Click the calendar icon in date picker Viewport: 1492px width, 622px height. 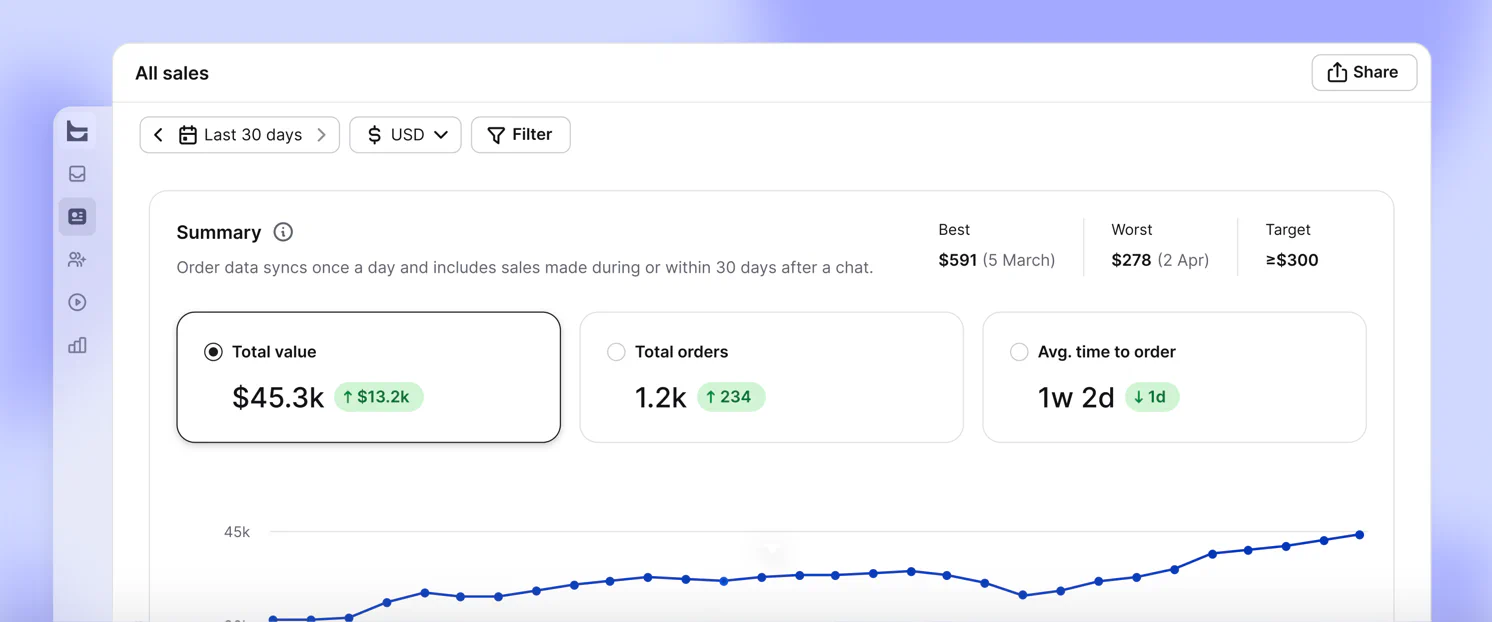pos(187,135)
